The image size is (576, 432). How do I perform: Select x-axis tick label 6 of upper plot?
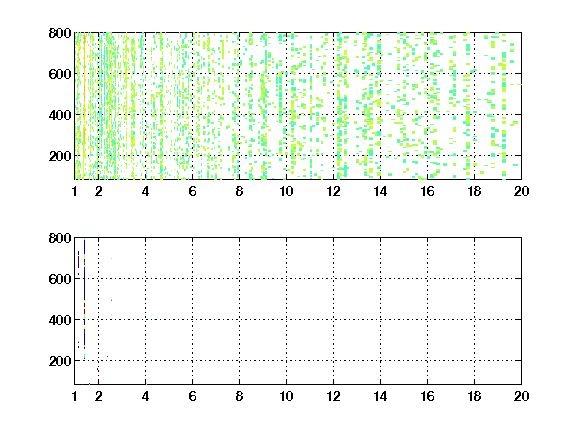[192, 191]
